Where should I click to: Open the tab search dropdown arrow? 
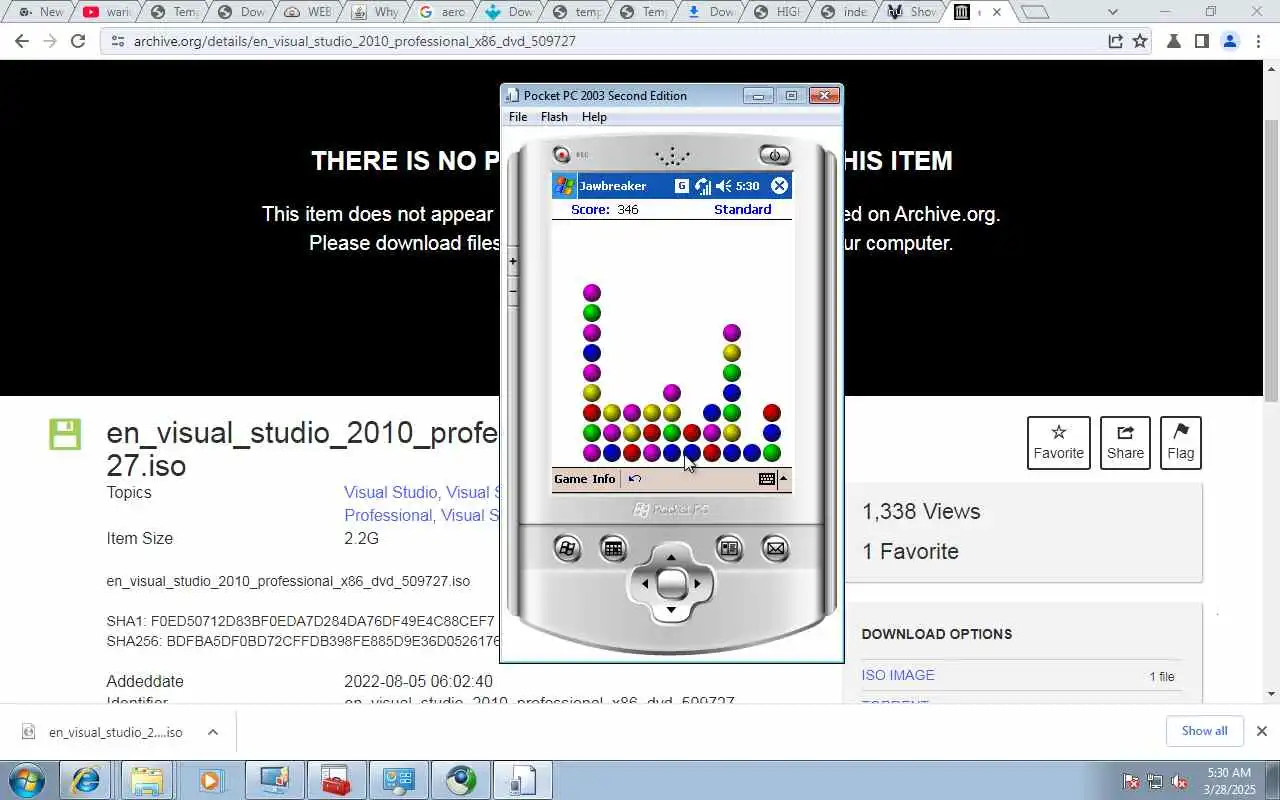click(x=1113, y=12)
